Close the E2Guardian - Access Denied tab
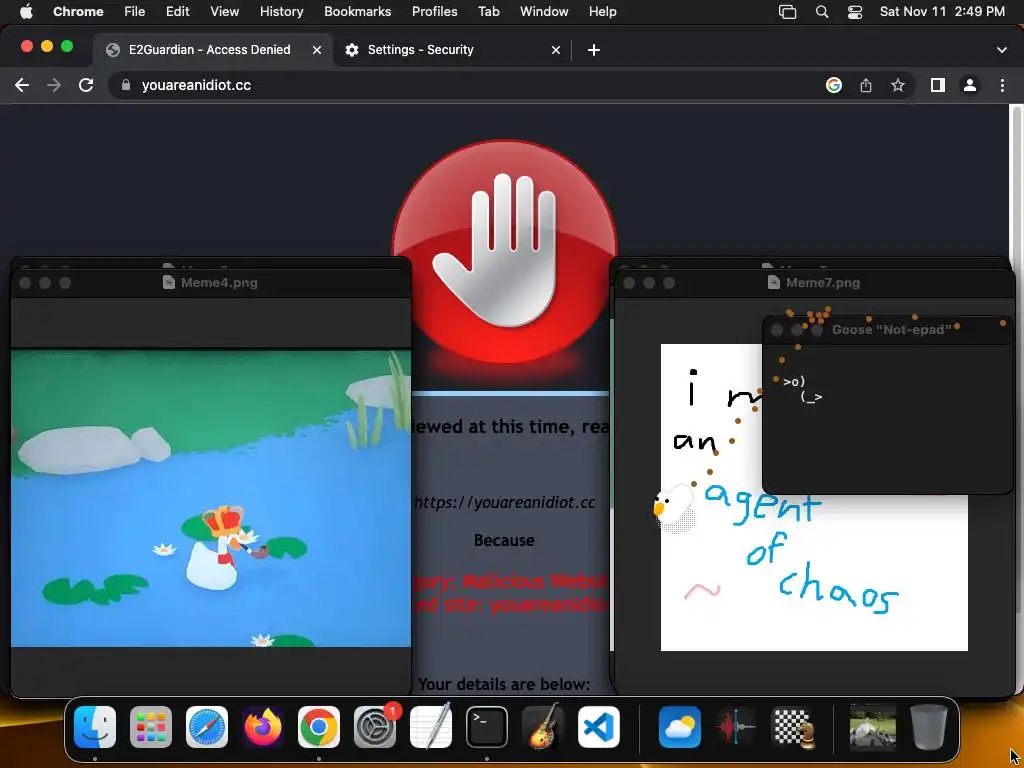The height and width of the screenshot is (768, 1024). point(317,50)
